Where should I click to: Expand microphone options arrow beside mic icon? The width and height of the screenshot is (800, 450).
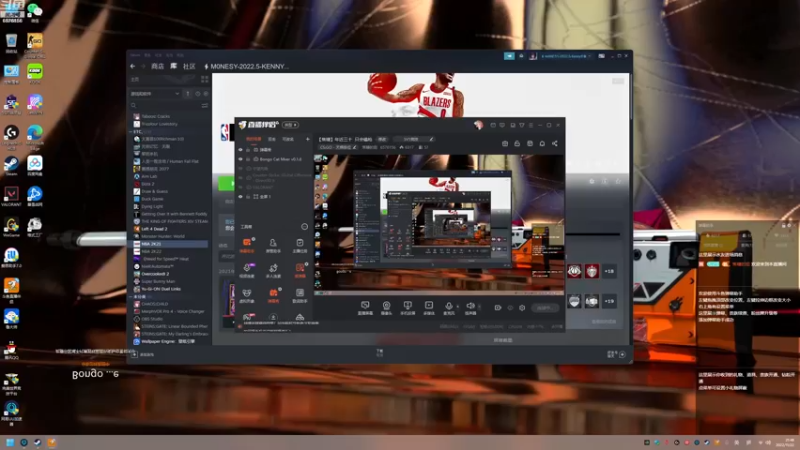click(x=457, y=307)
